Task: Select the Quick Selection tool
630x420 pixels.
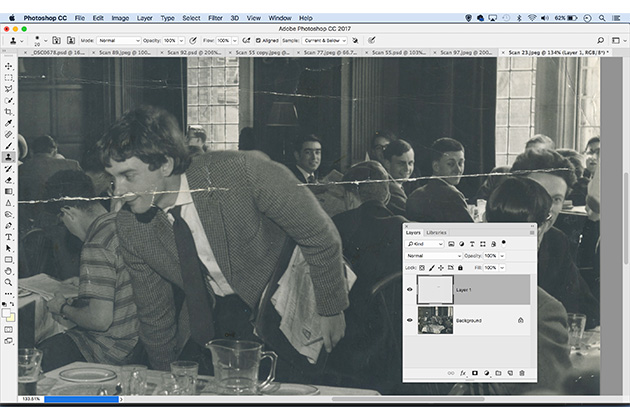Action: [8, 100]
